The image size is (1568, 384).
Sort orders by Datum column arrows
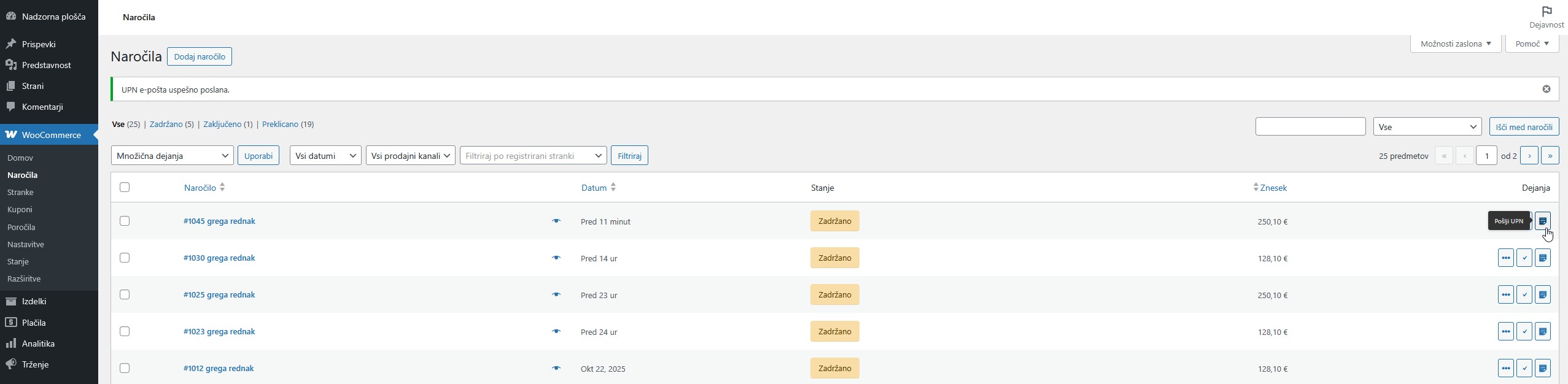pos(613,187)
